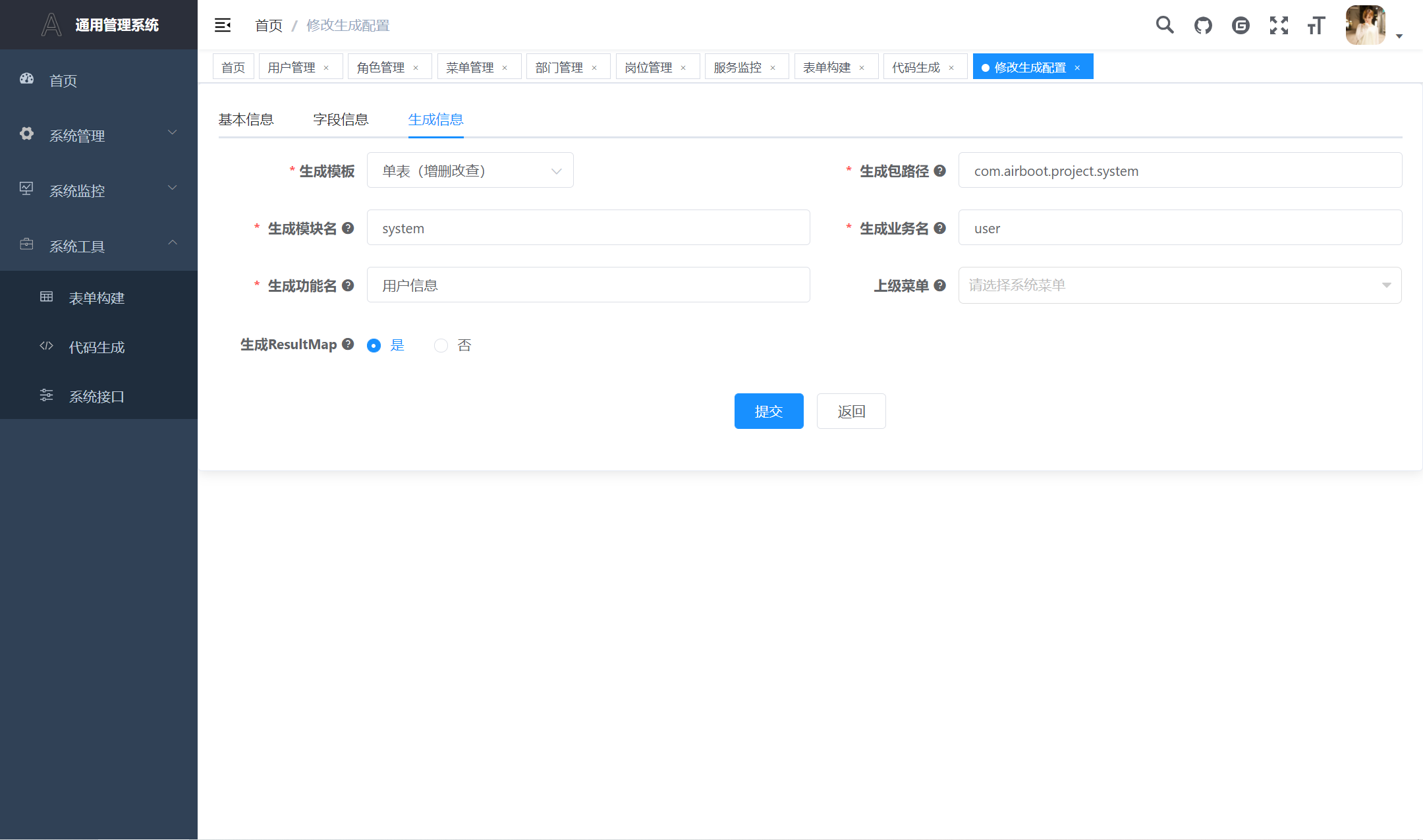Open the avatar dropdown caret
Image resolution: width=1423 pixels, height=840 pixels.
[x=1399, y=36]
